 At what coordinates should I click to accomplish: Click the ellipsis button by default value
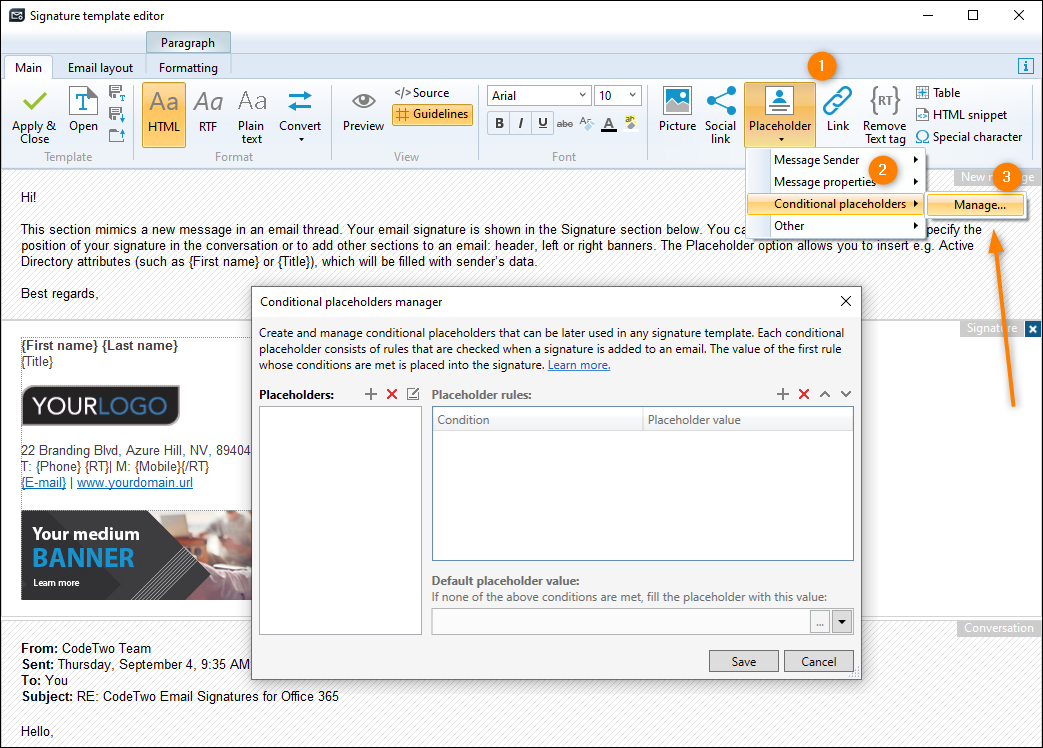(820, 622)
